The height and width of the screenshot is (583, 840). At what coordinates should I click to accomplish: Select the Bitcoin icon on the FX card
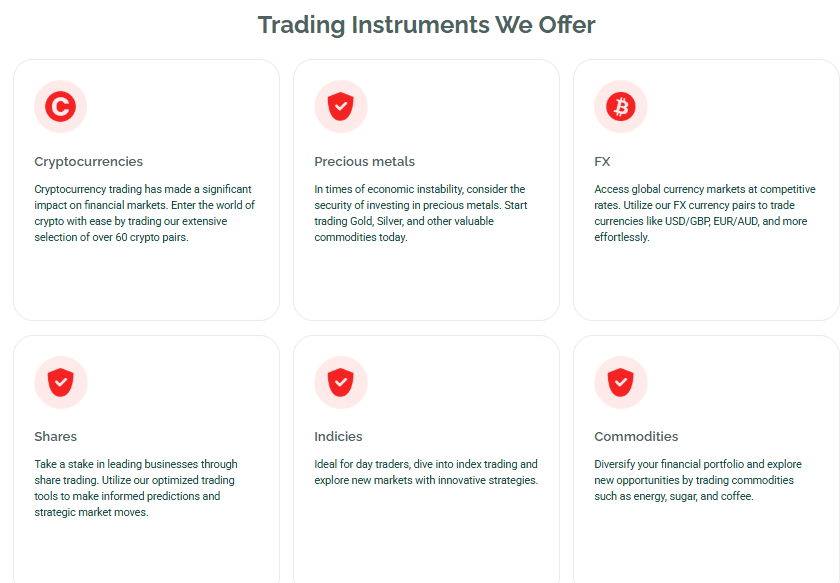click(620, 106)
